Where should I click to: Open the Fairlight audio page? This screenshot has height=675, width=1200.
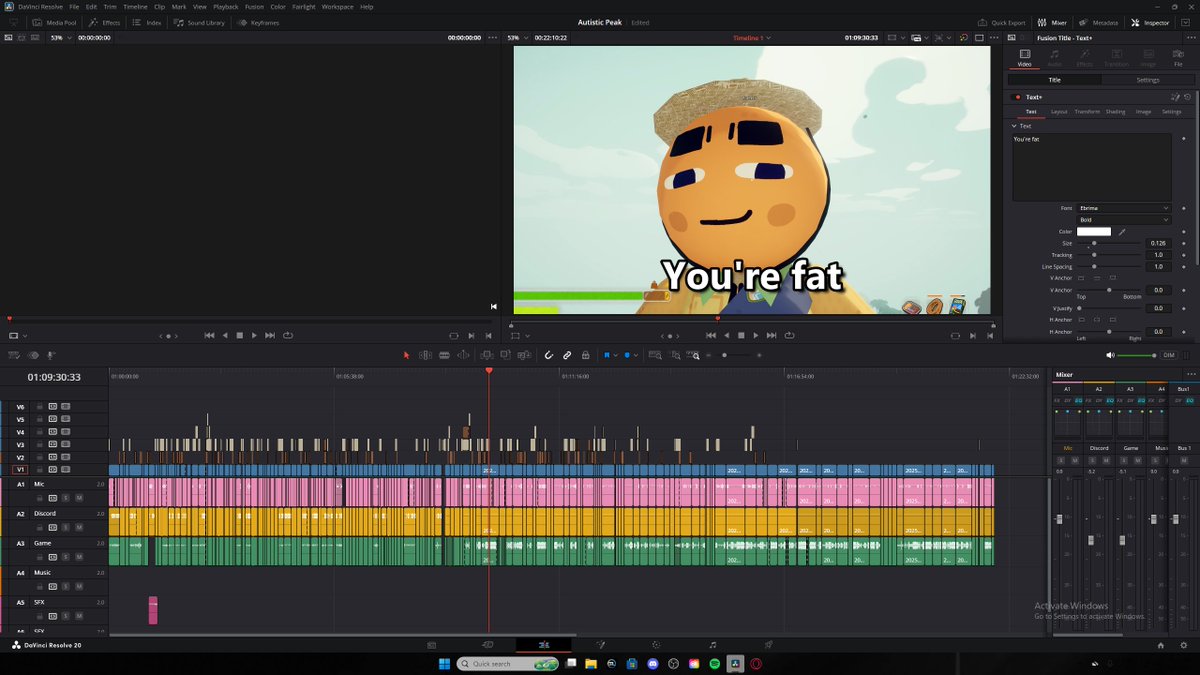tap(712, 645)
